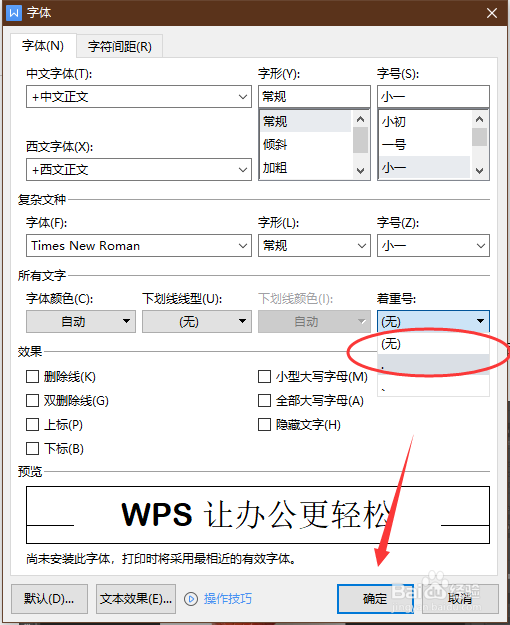510x625 pixels.
Task: Switch to the 字体(N) tab
Action: tap(43, 46)
